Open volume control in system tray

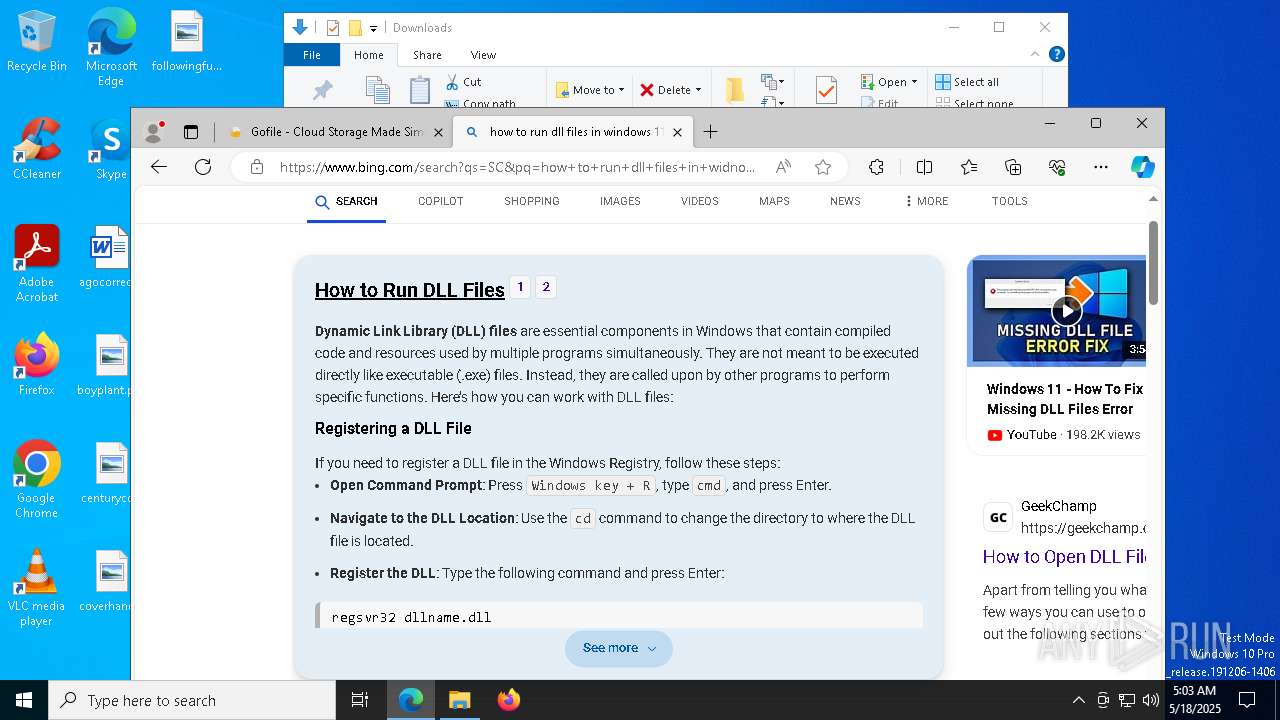pos(1150,700)
